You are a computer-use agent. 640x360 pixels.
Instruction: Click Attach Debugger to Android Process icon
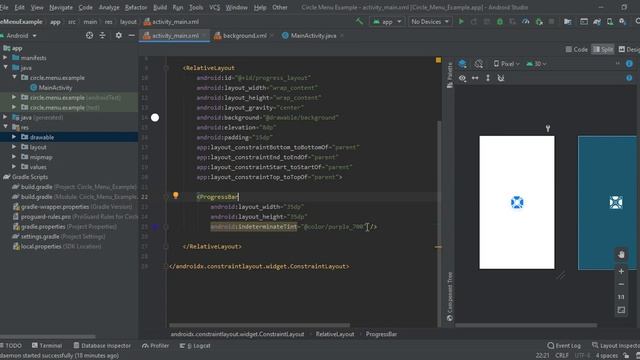click(x=539, y=21)
